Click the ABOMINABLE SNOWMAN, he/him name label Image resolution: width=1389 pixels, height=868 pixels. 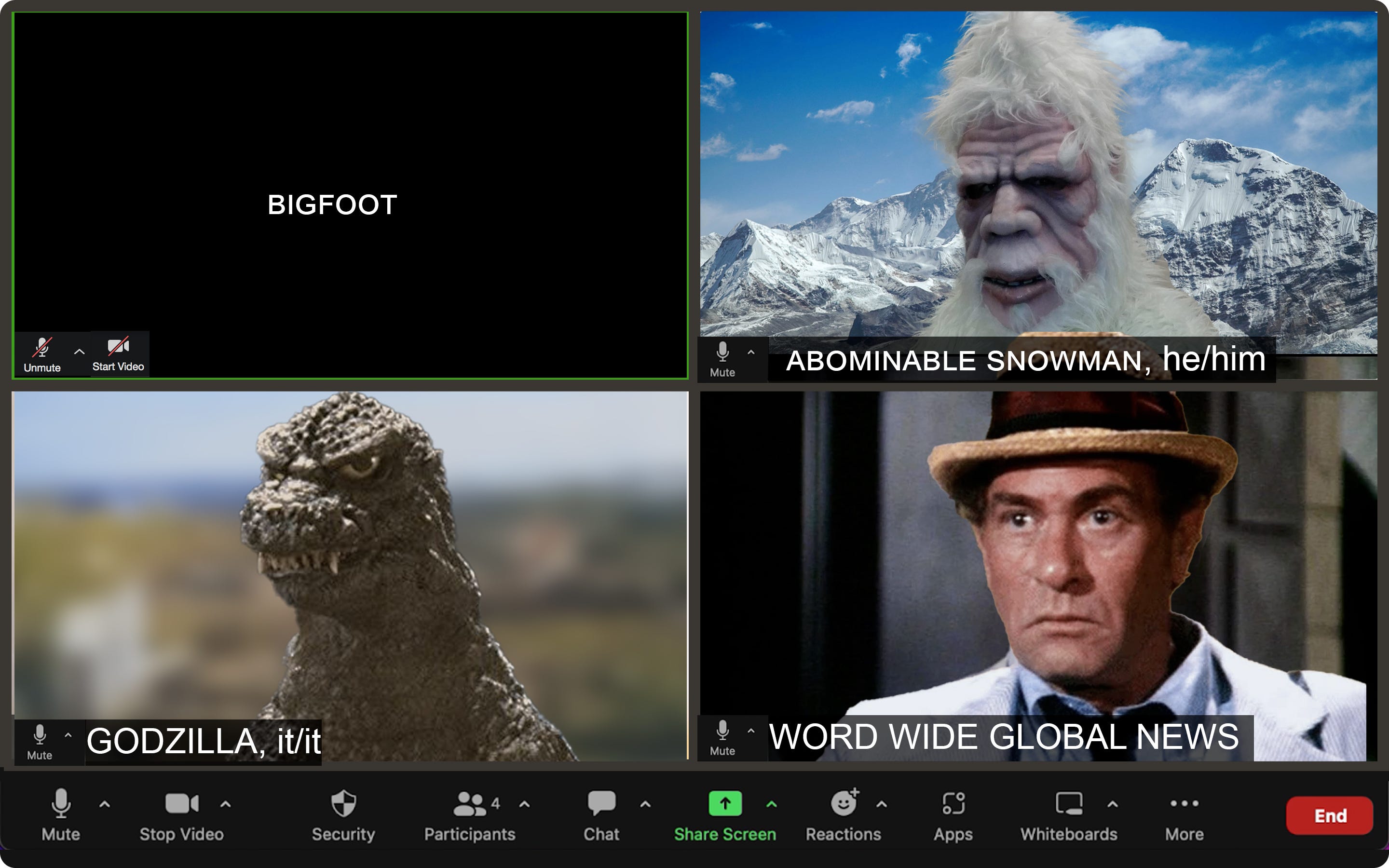click(1025, 360)
